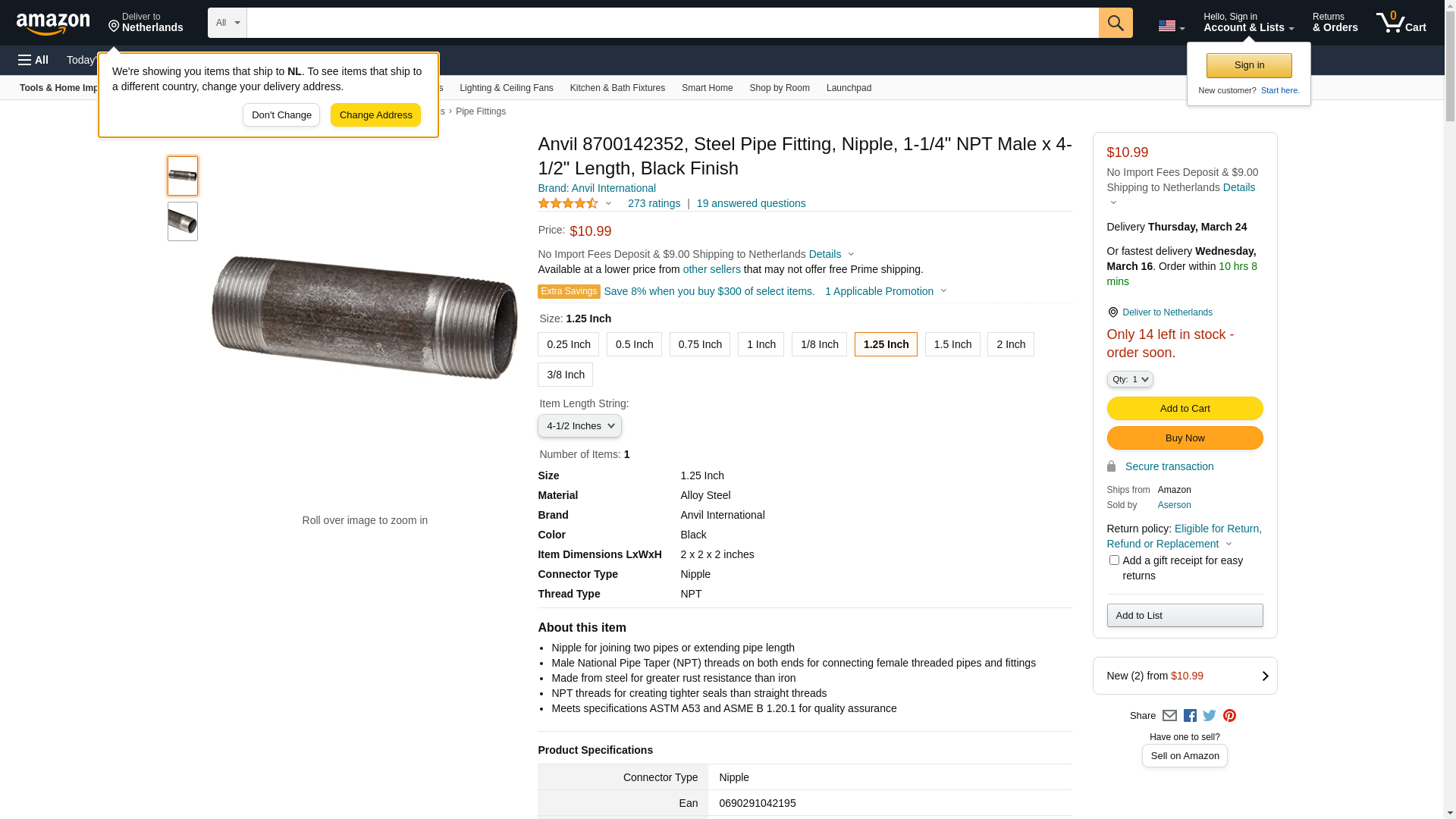Click the Amazon logo
Viewport: 1456px width, 819px height.
[53, 24]
